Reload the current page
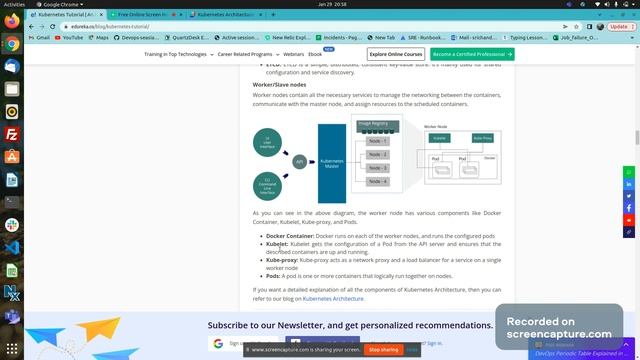The width and height of the screenshot is (640, 360). [53, 27]
